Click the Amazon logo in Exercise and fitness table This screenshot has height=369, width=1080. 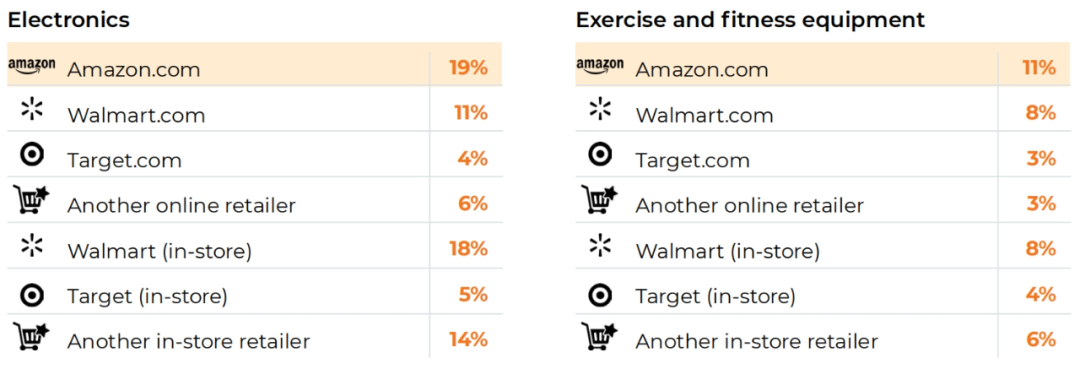pos(600,65)
